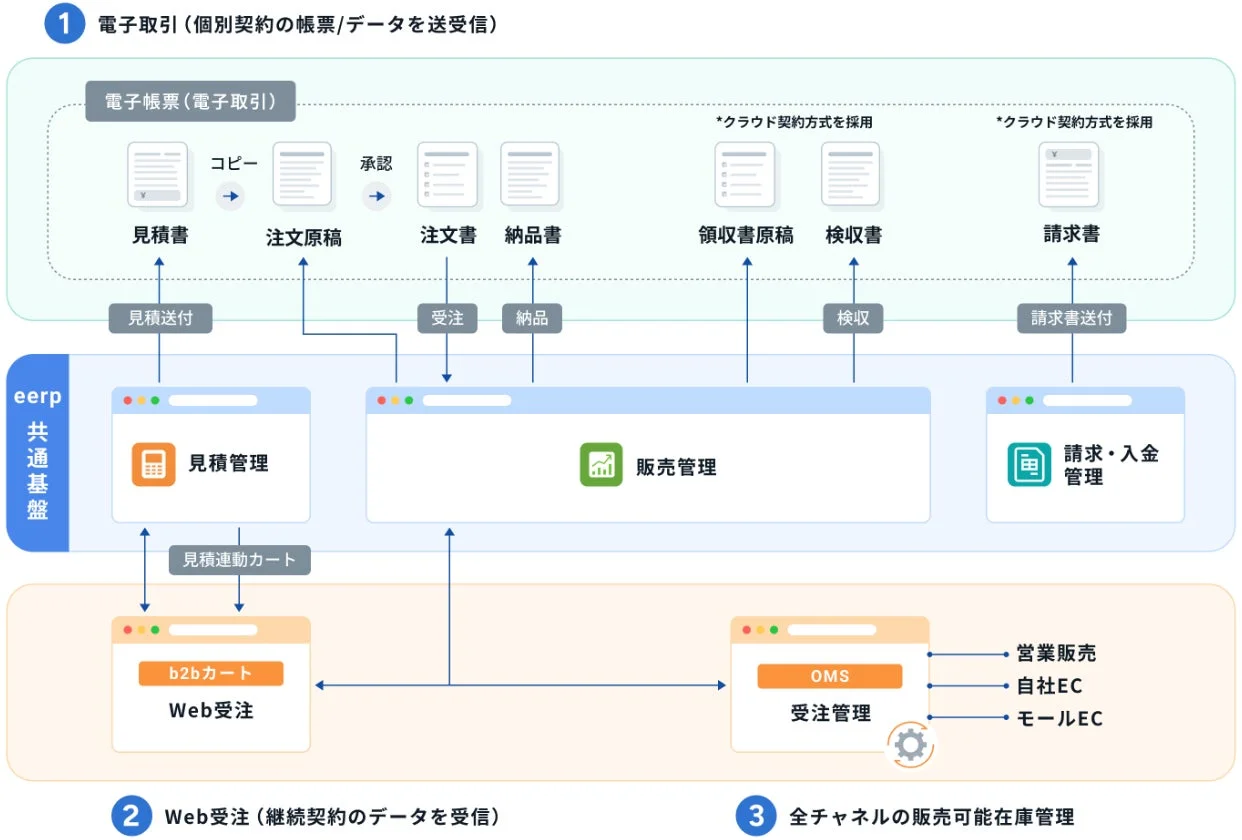Click the 販売管理 text
The height and width of the screenshot is (840, 1242).
pyautogui.click(x=677, y=466)
